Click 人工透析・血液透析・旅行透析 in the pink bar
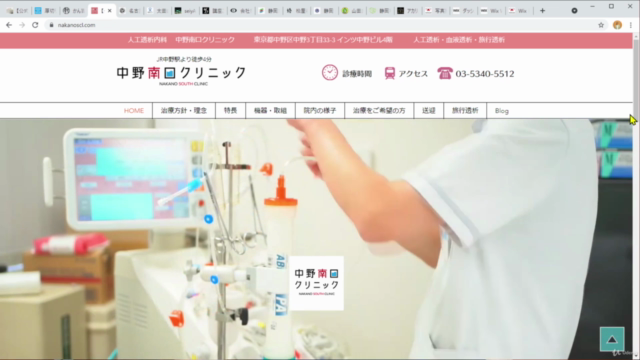 click(x=459, y=40)
